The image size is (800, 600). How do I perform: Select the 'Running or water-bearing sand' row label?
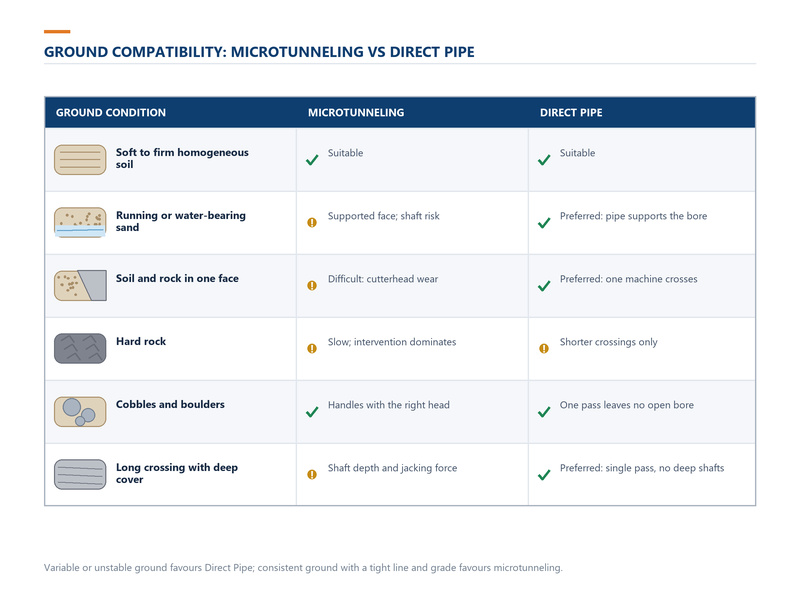click(x=181, y=221)
